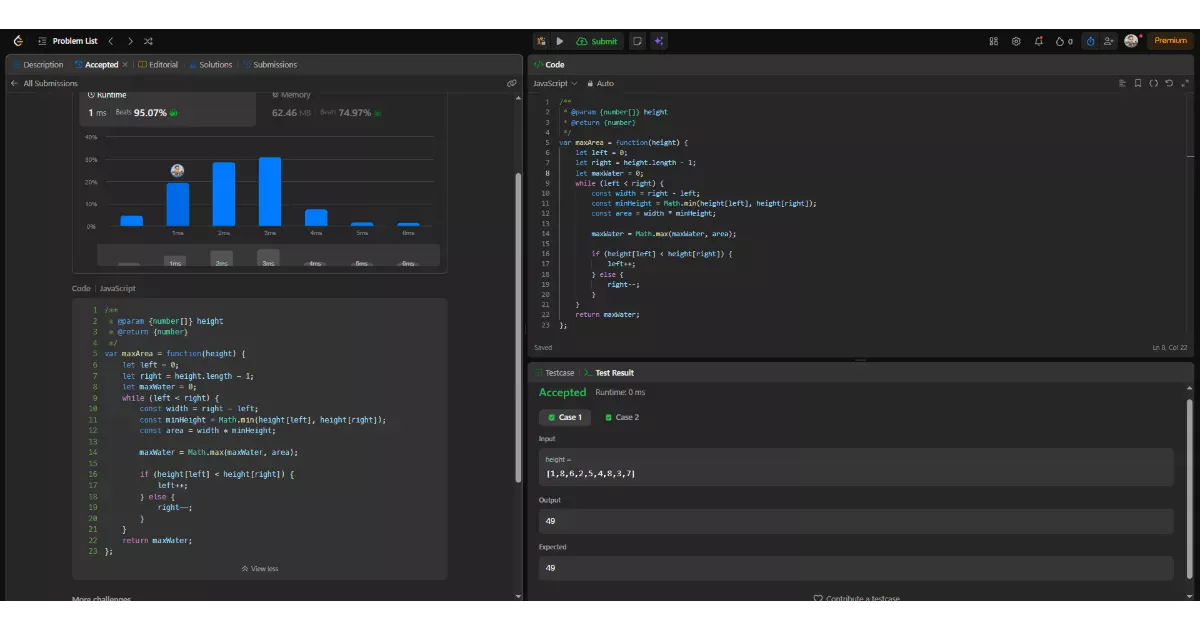Reset code with the undo icon
The image size is (1200, 630).
pos(1169,84)
